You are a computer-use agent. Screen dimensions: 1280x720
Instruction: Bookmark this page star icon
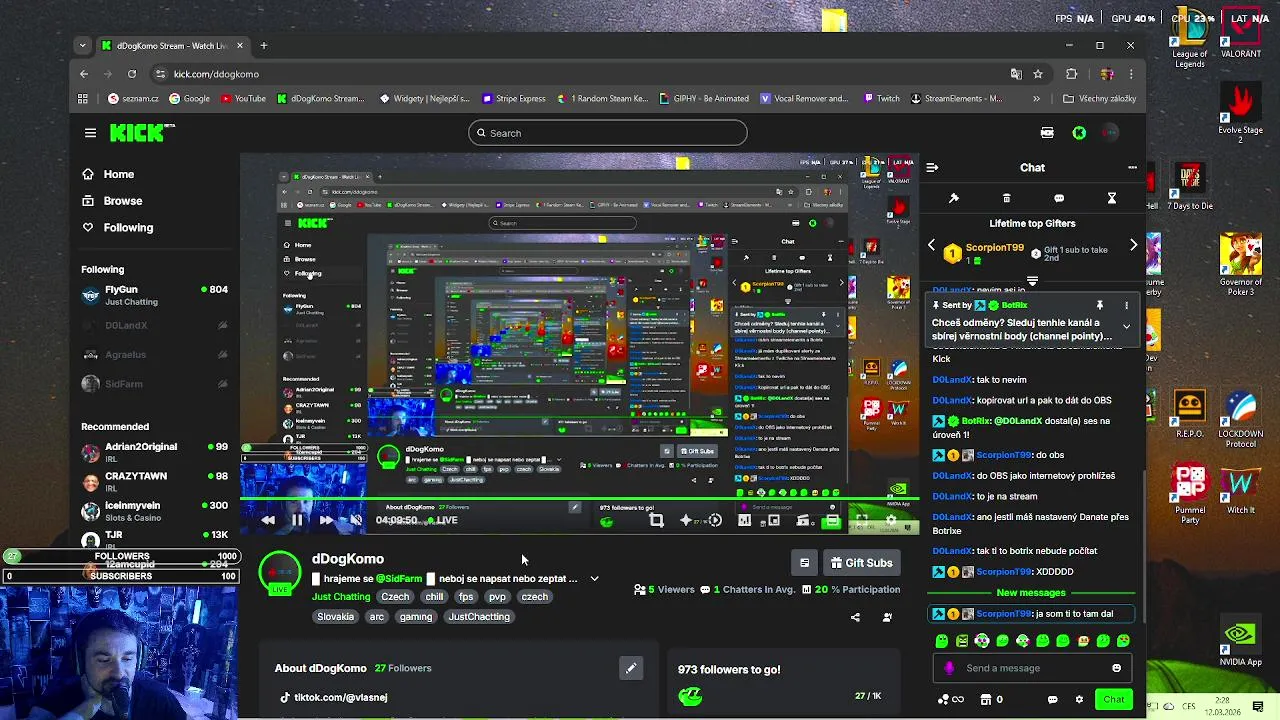point(1038,74)
